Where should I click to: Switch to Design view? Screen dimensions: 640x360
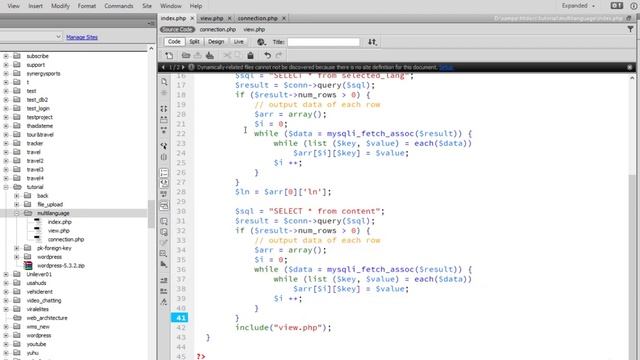[216, 42]
